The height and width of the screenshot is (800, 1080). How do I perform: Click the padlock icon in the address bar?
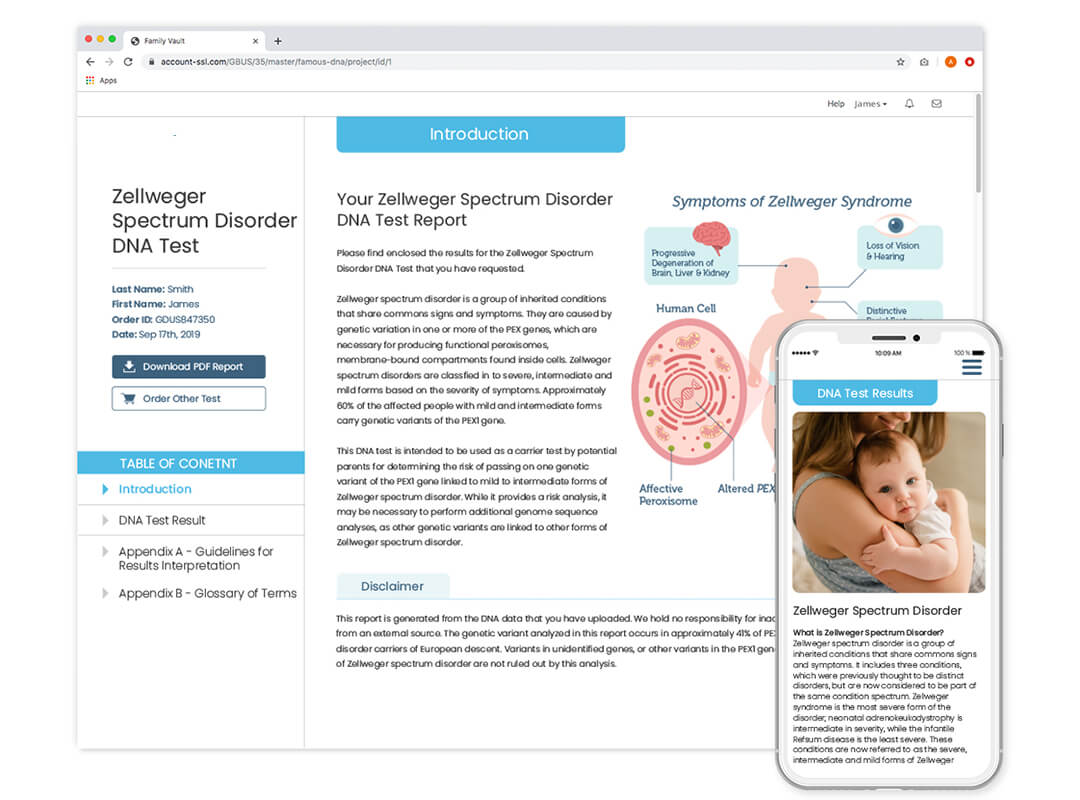(x=152, y=62)
